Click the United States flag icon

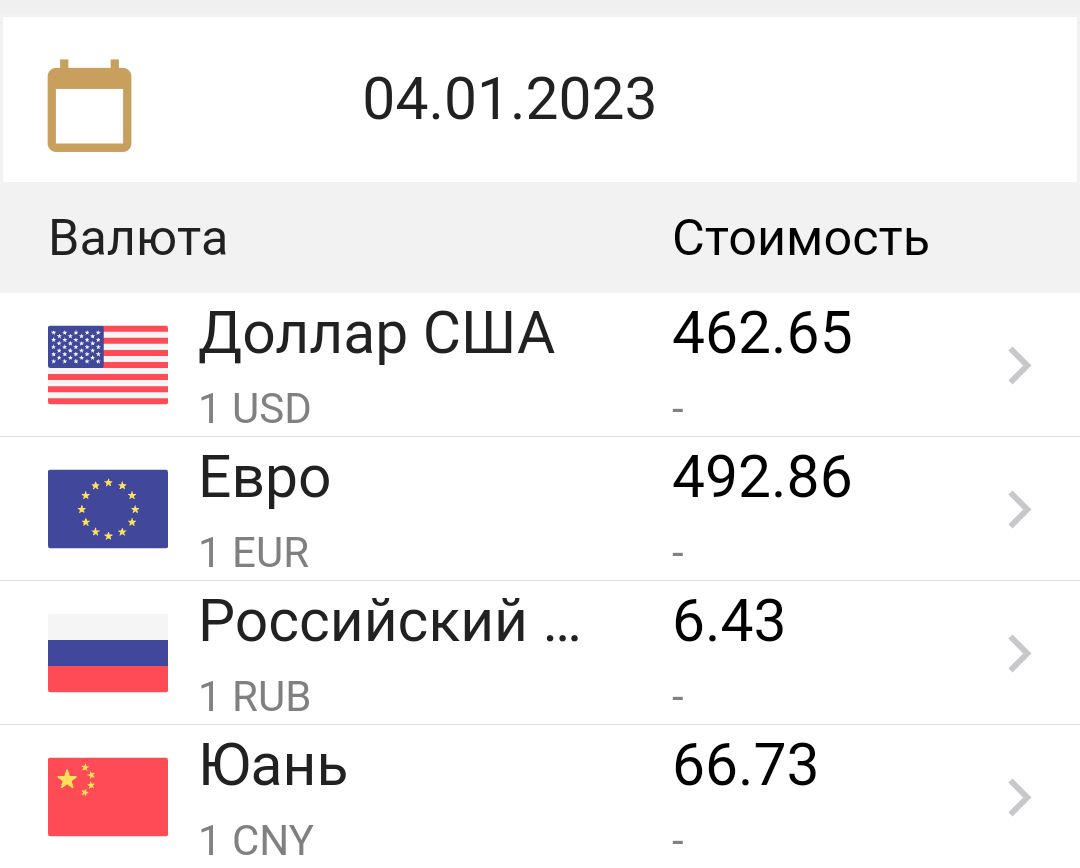(108, 365)
